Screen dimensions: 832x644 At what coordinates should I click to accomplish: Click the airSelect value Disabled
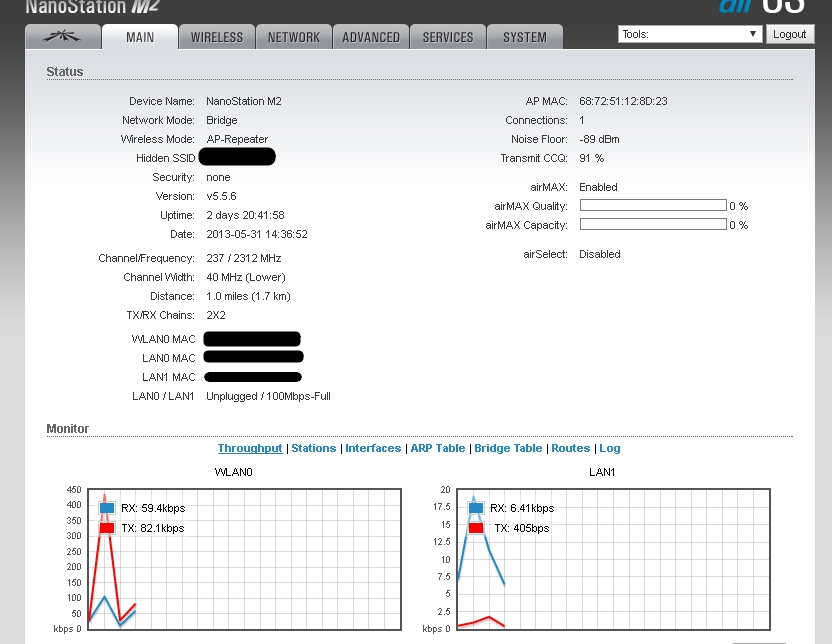pyautogui.click(x=600, y=254)
